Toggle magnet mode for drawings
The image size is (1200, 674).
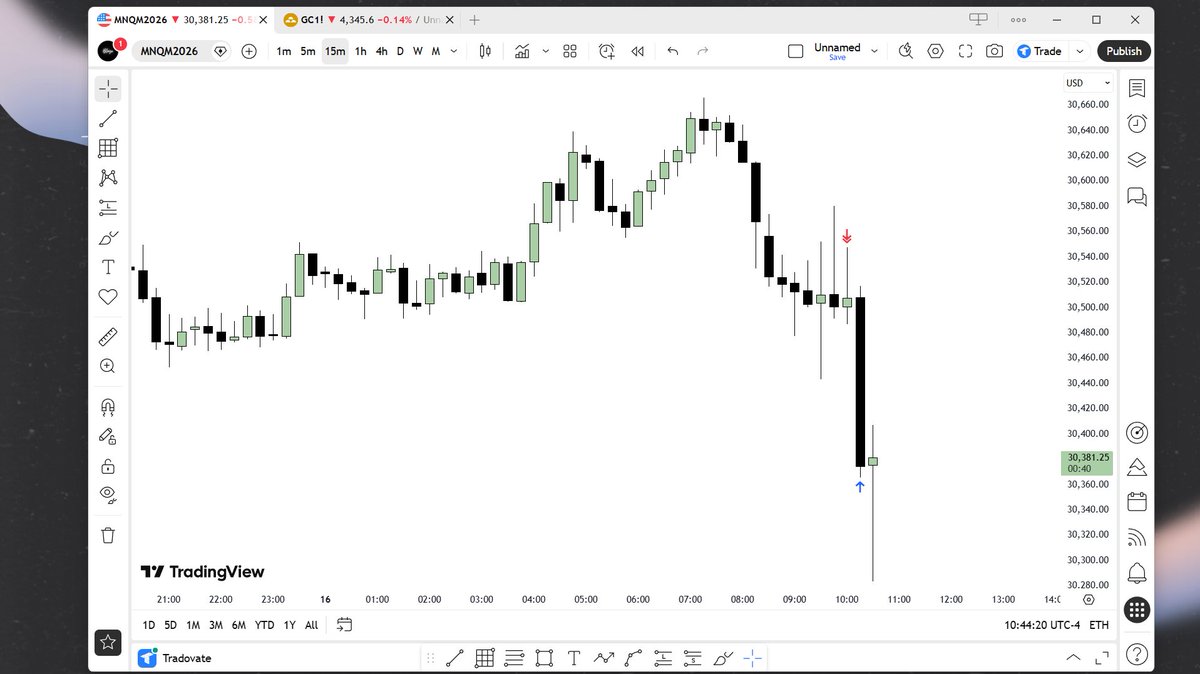[108, 406]
